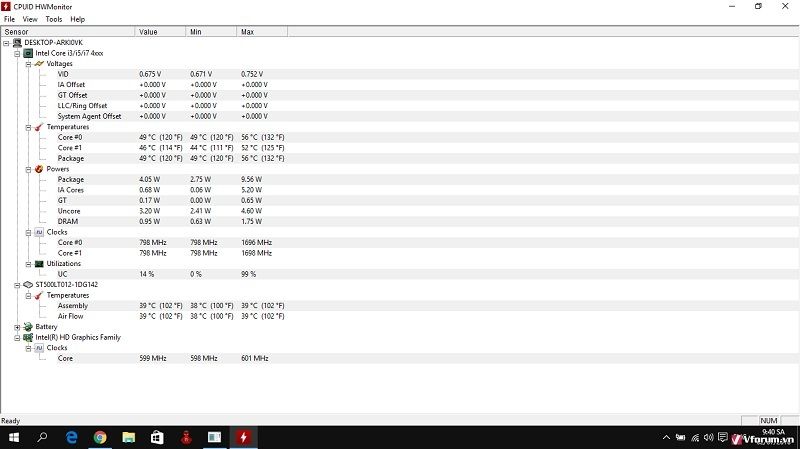Collapse the ST500LT012-1DG142 drive node

17,285
